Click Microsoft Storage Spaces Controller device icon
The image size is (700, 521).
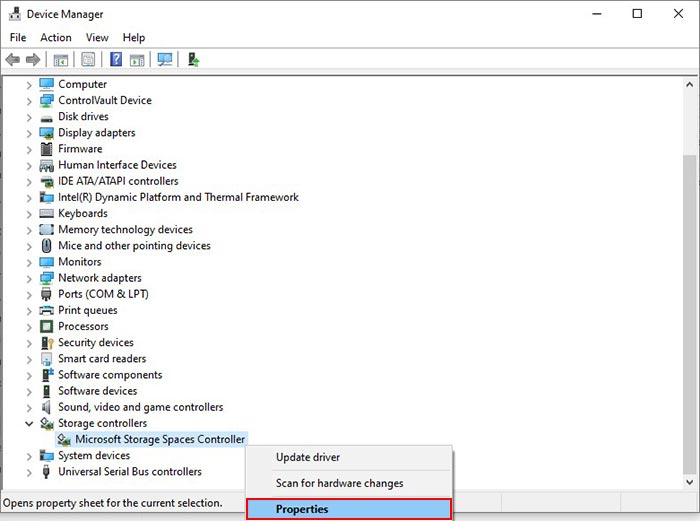pyautogui.click(x=64, y=439)
